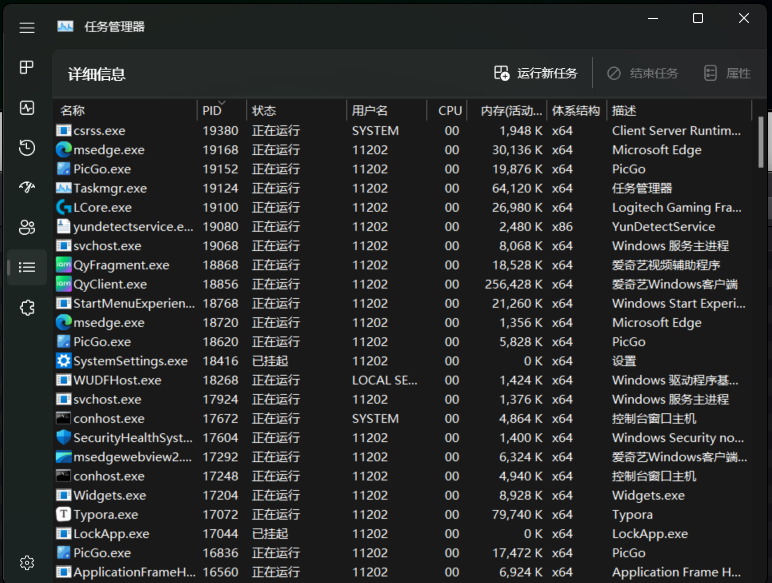This screenshot has height=583, width=772.
Task: Select the WUDFHost.exe process name
Action: coord(117,380)
